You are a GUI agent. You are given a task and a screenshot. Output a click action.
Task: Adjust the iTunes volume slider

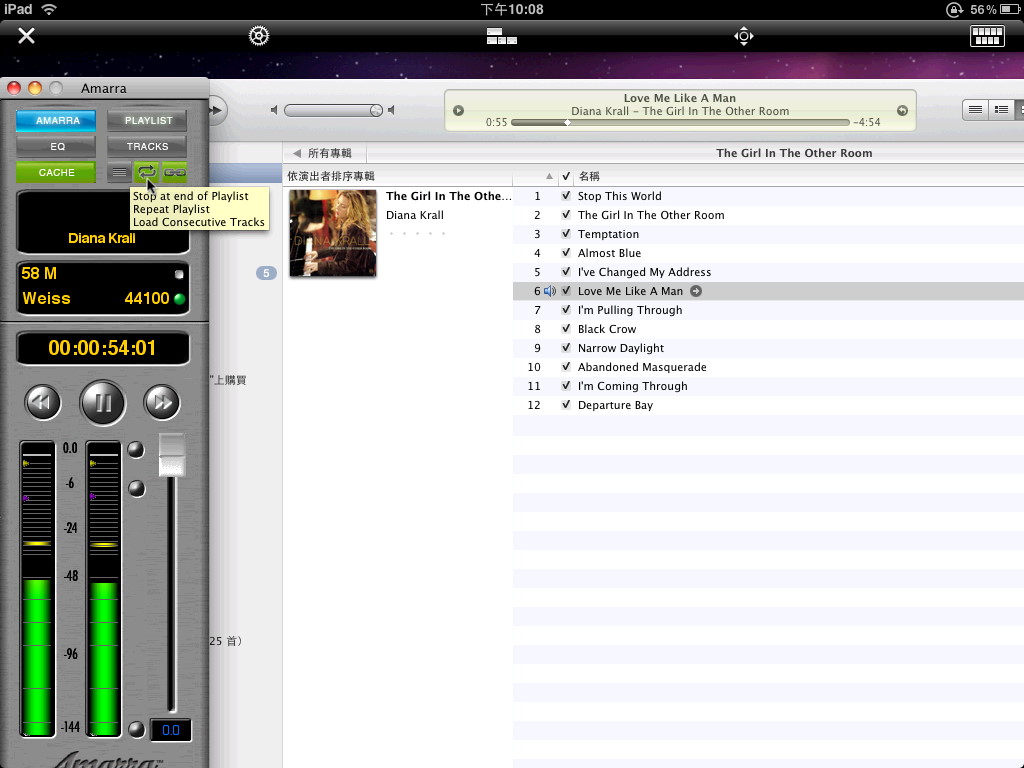pos(333,110)
